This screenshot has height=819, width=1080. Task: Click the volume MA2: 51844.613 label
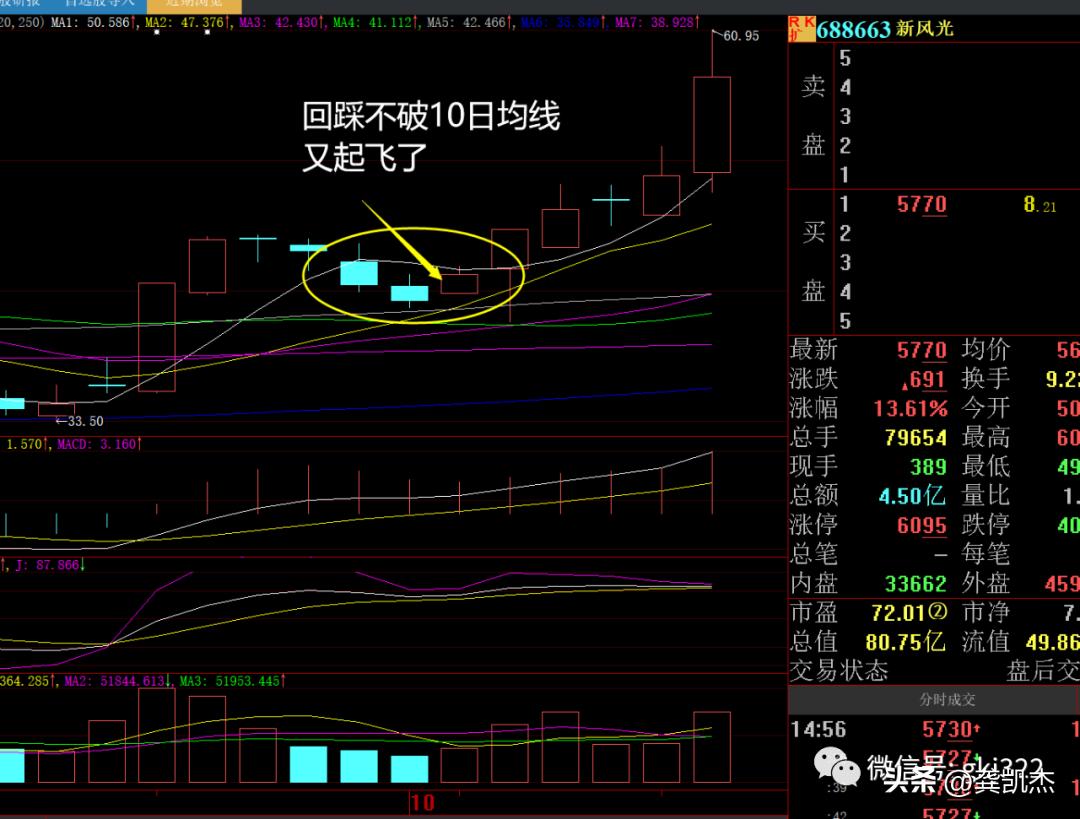point(117,681)
